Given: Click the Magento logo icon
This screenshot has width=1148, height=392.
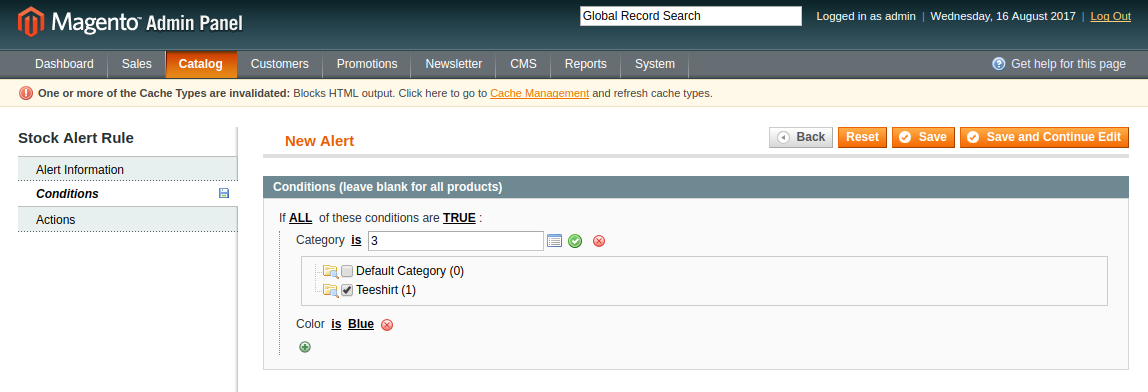Looking at the screenshot, I should (31, 22).
